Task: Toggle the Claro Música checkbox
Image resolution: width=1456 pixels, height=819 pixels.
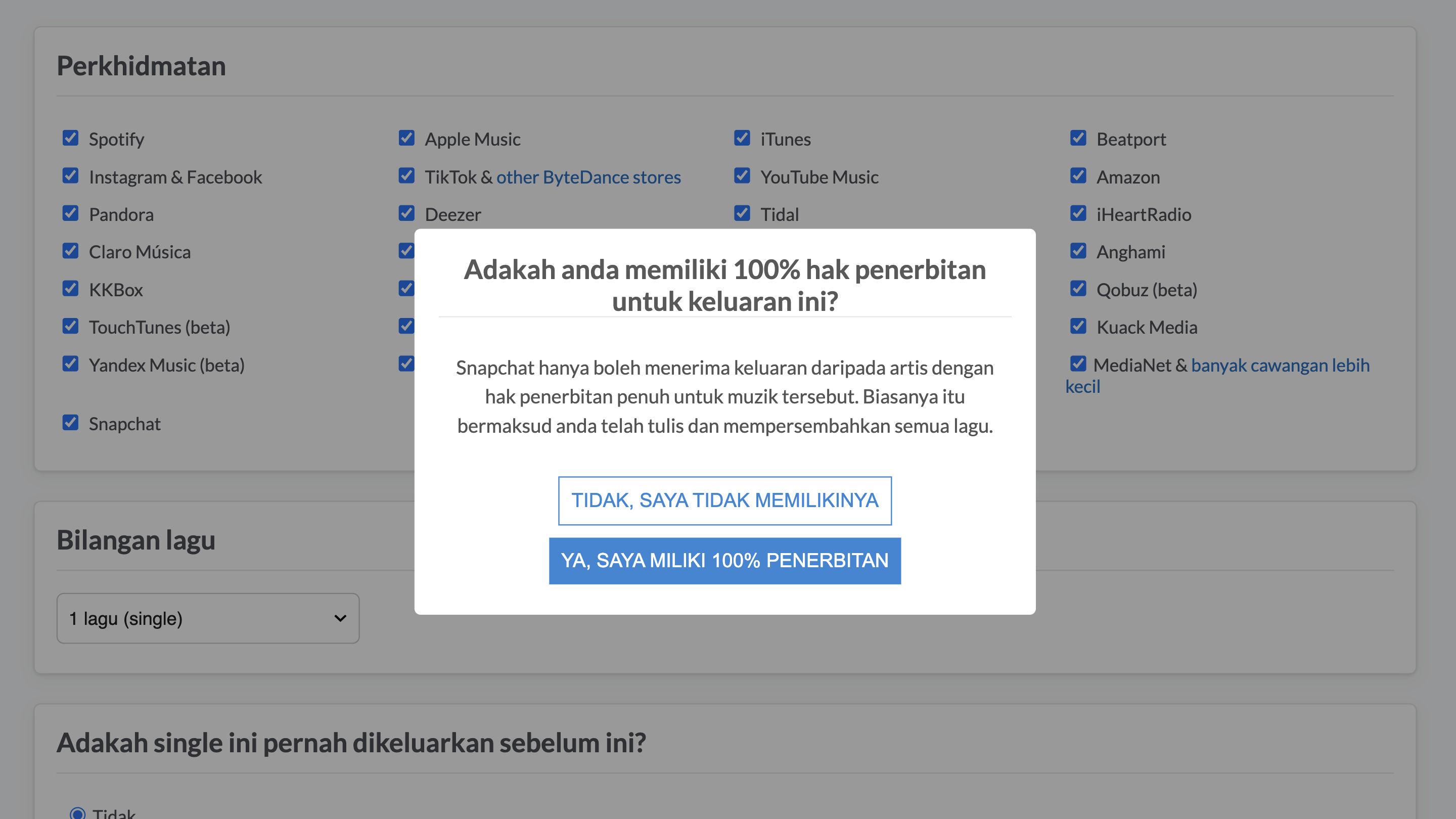Action: tap(70, 251)
